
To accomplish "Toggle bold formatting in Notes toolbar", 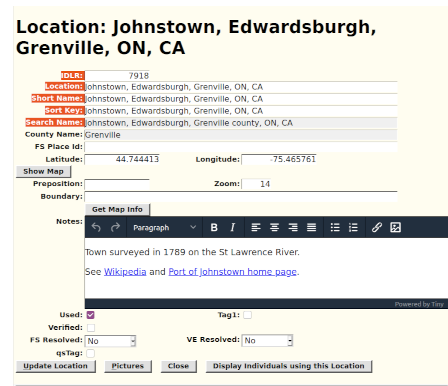I will pyautogui.click(x=214, y=228).
